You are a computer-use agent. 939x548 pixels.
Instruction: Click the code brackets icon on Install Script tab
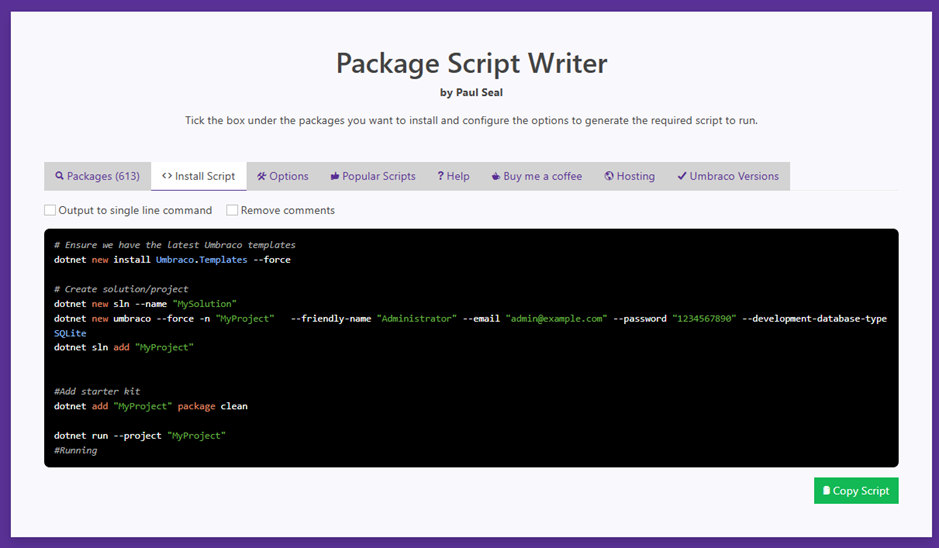coord(167,176)
